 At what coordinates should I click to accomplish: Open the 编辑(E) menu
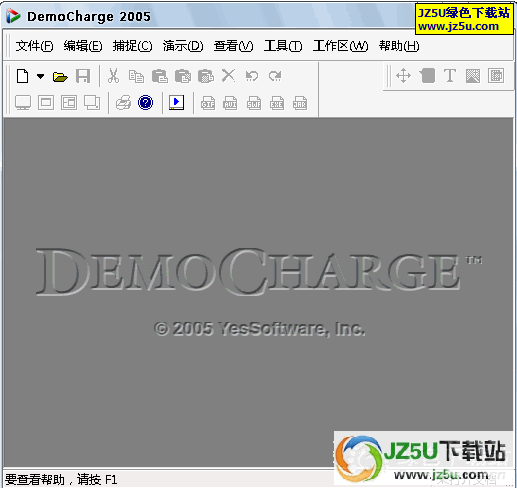tap(83, 46)
